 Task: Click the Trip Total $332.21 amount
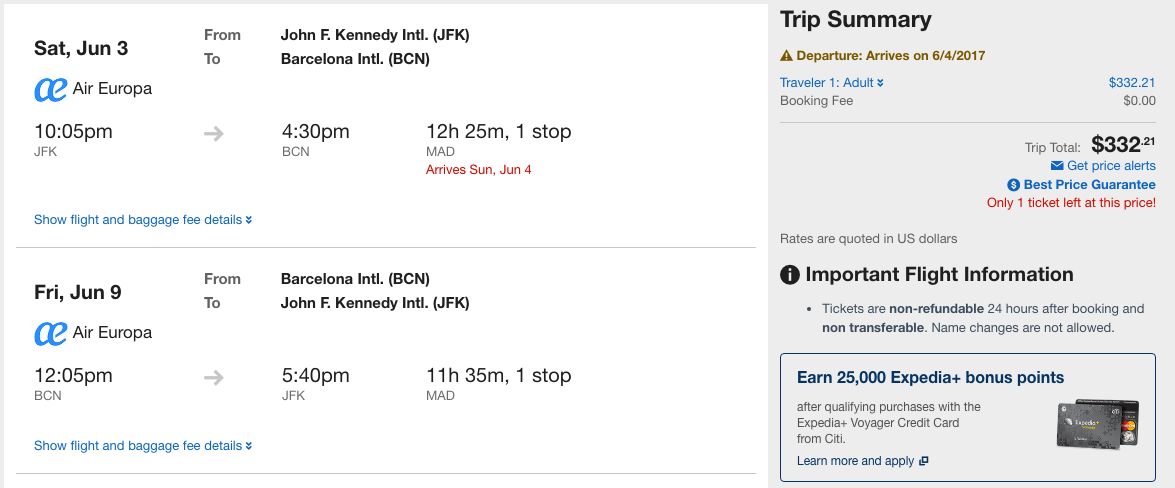click(1123, 143)
